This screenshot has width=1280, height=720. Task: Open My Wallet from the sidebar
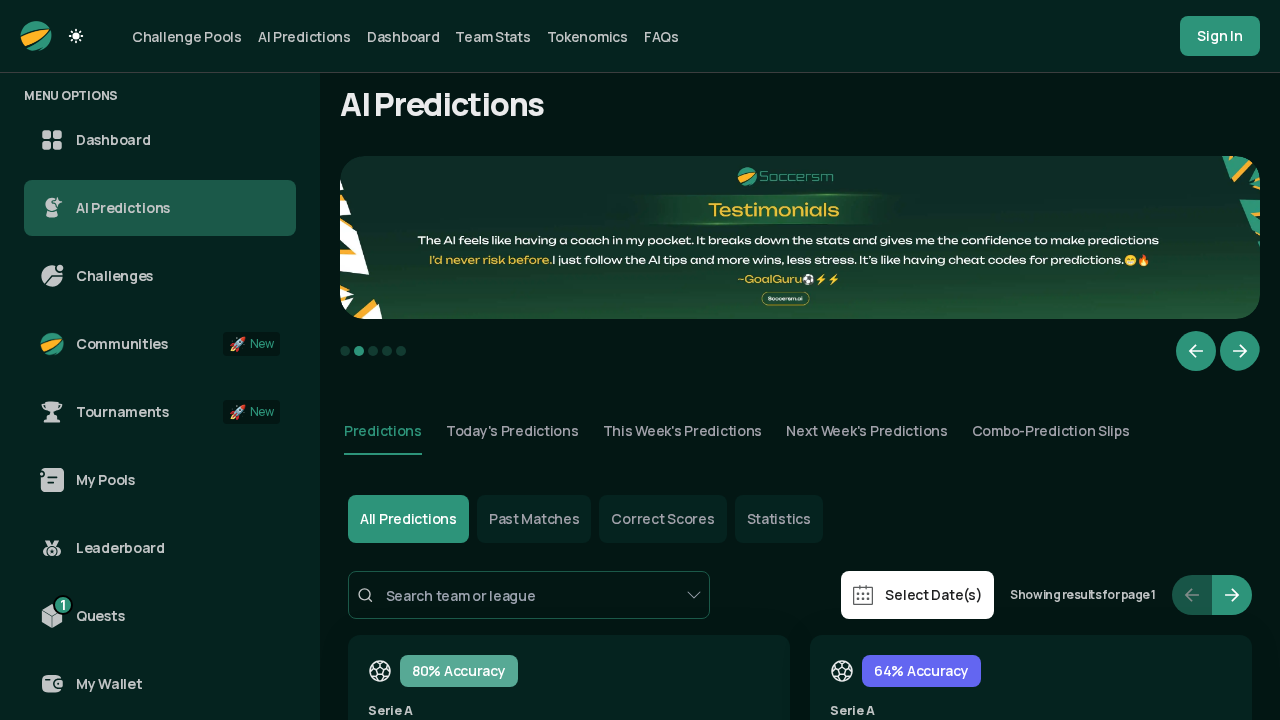108,684
